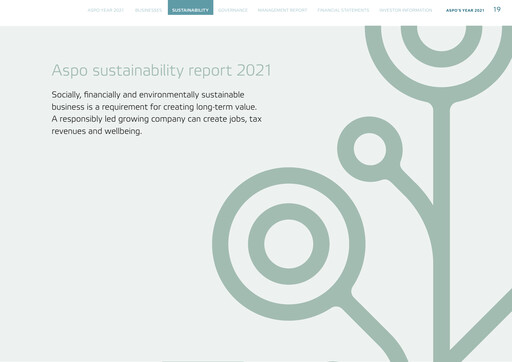The height and width of the screenshot is (362, 512).
Task: Open the Aspo Year 2021 tab
Action: [x=106, y=10]
